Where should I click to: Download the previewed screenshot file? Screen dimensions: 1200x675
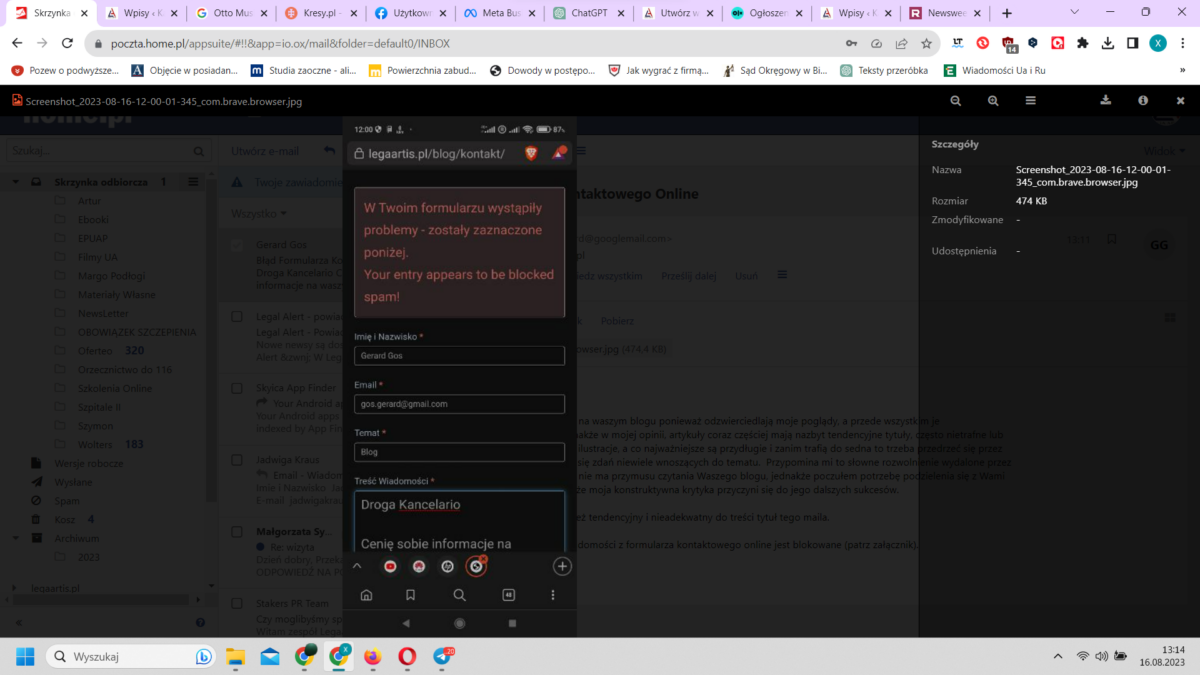pos(1106,101)
